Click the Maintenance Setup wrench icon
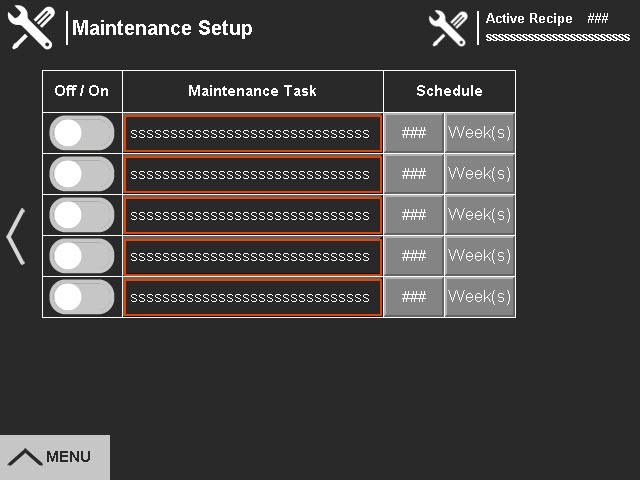 (31, 28)
